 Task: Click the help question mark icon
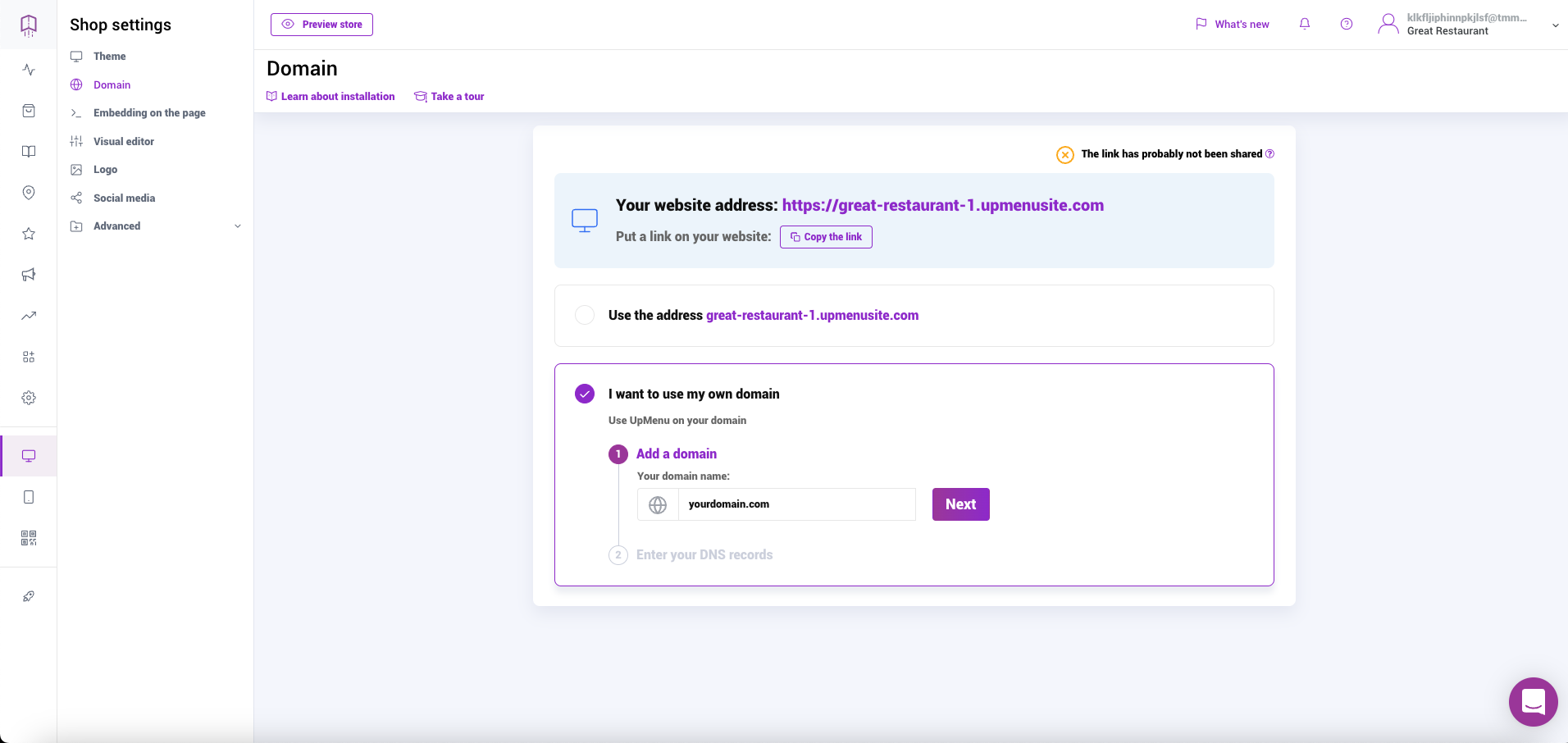pos(1347,24)
